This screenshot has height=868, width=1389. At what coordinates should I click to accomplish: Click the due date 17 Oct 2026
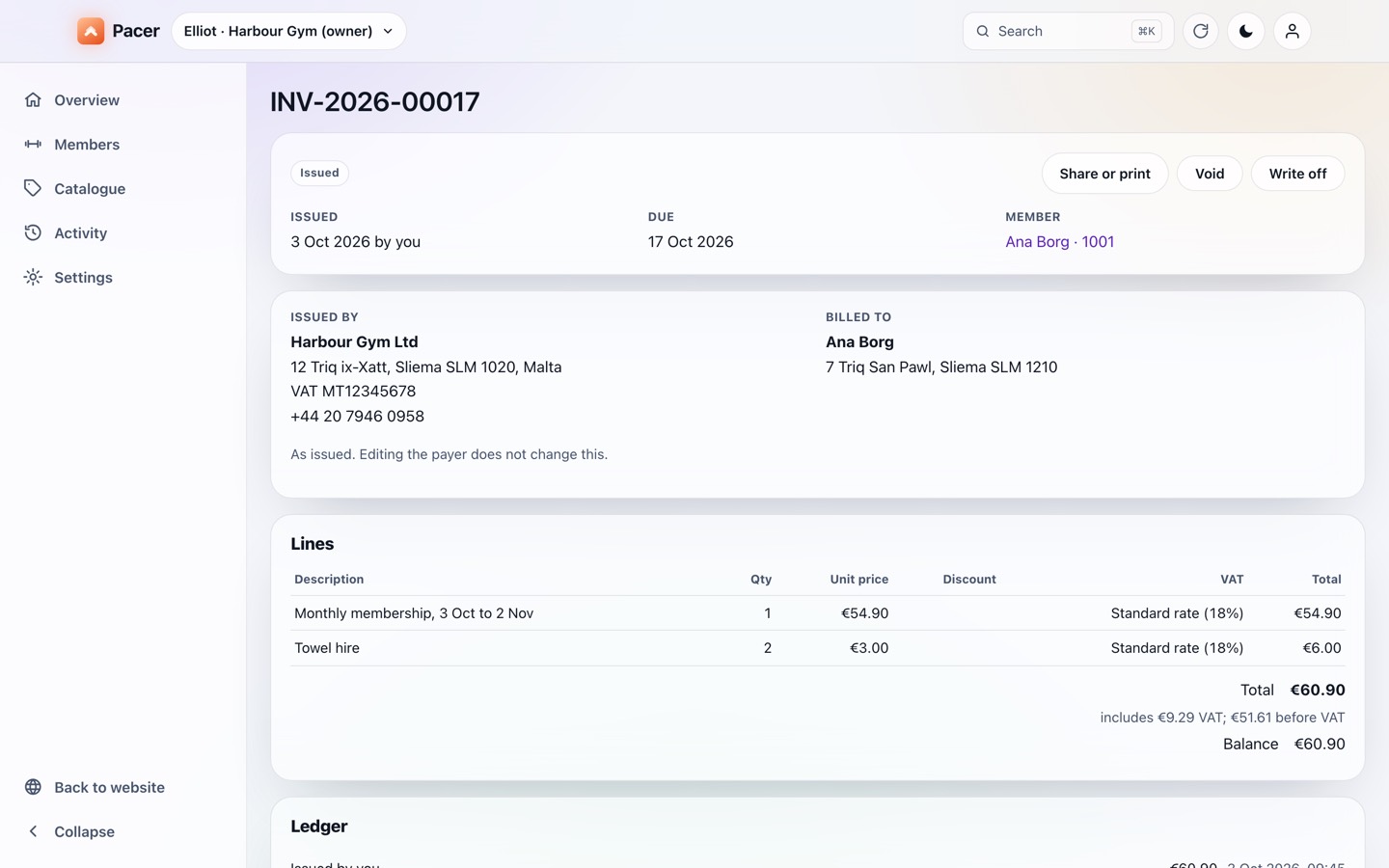point(691,241)
